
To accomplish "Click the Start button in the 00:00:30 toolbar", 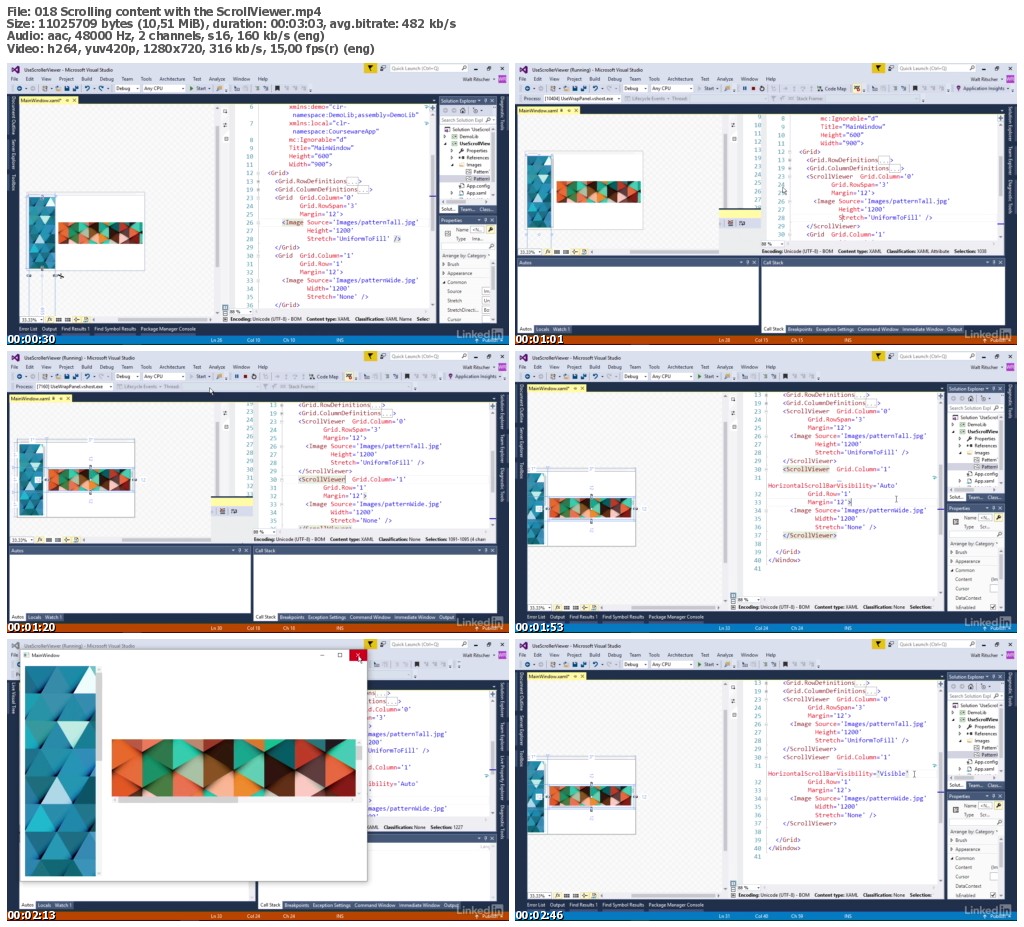I will 198,88.
